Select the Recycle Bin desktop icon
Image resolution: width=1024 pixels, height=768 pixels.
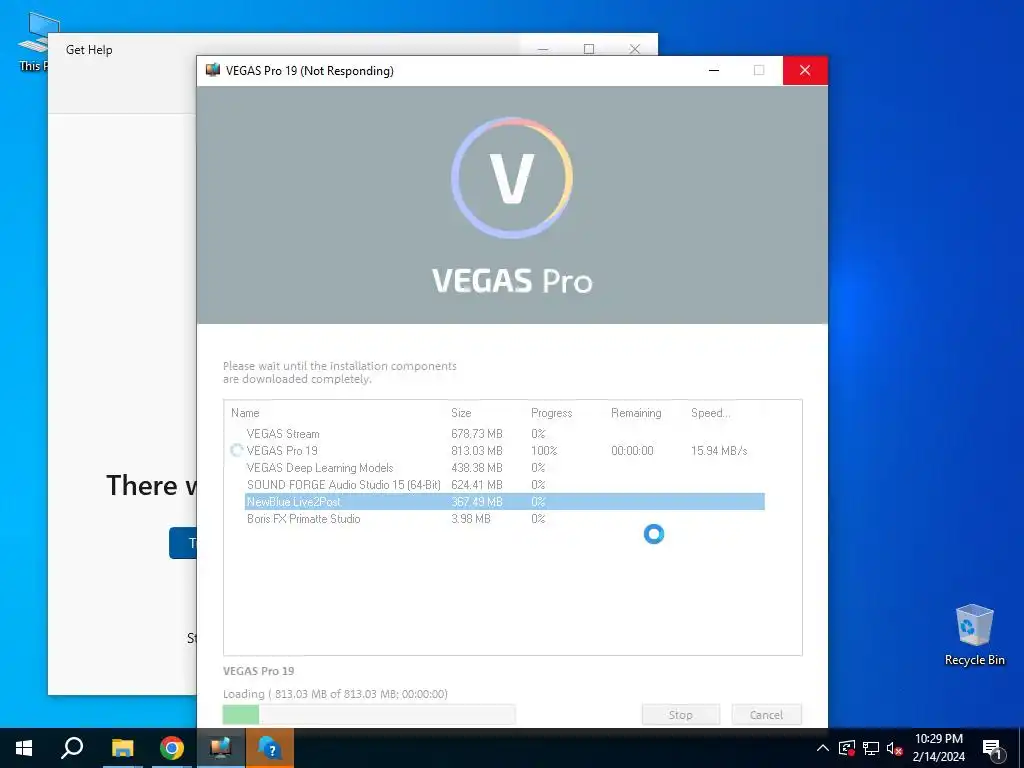974,635
